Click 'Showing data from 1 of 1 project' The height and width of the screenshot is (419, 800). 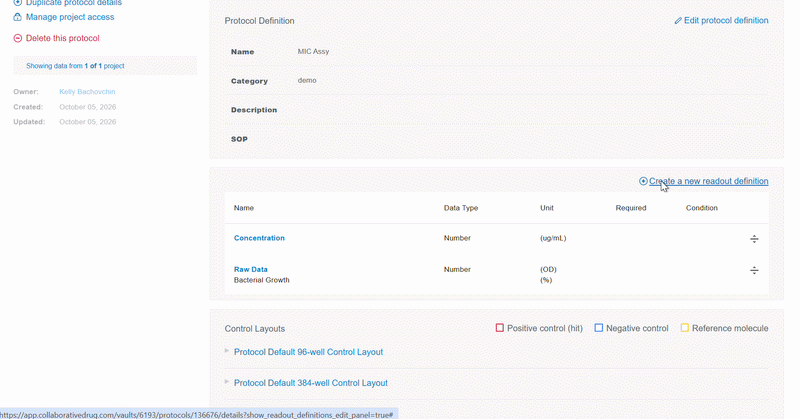pos(75,66)
